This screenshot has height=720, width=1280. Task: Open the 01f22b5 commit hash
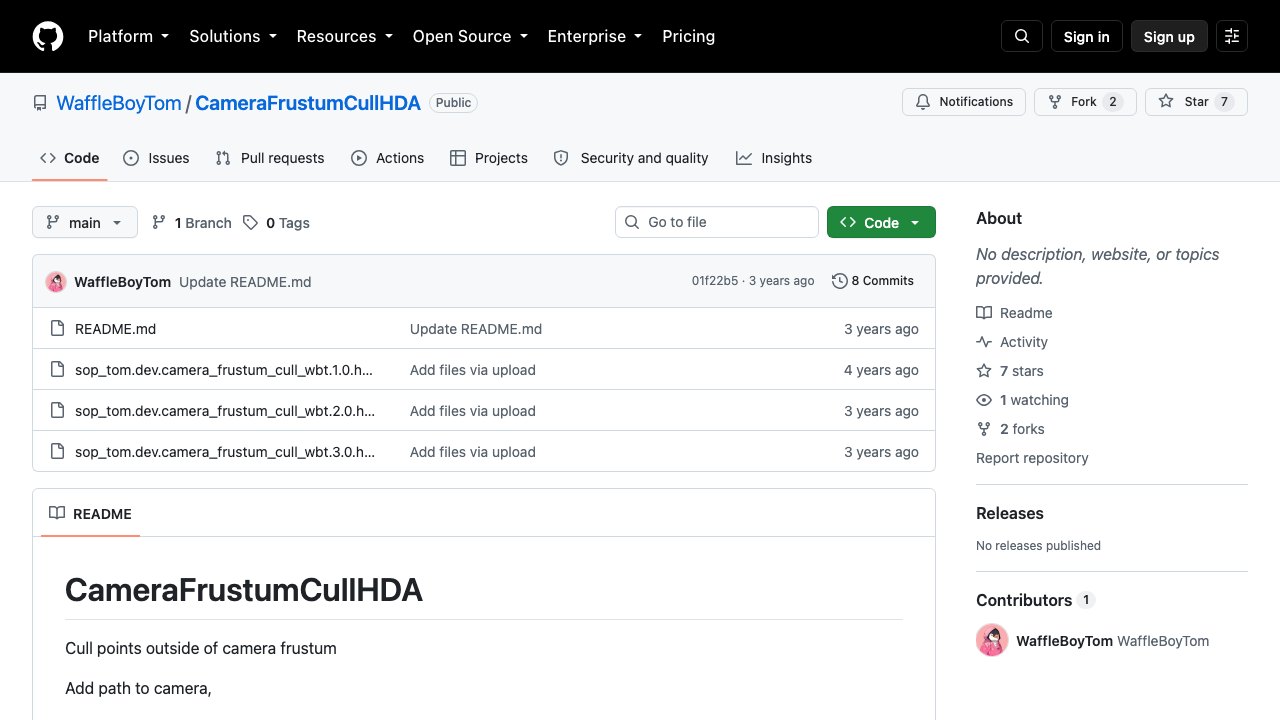point(715,281)
